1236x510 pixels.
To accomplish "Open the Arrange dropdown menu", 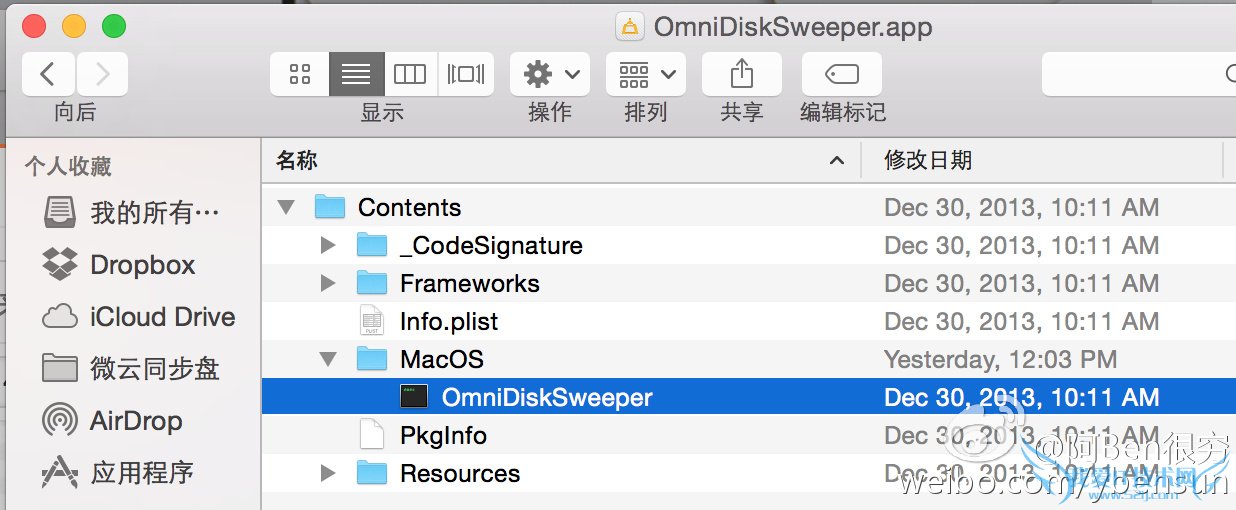I will (645, 74).
